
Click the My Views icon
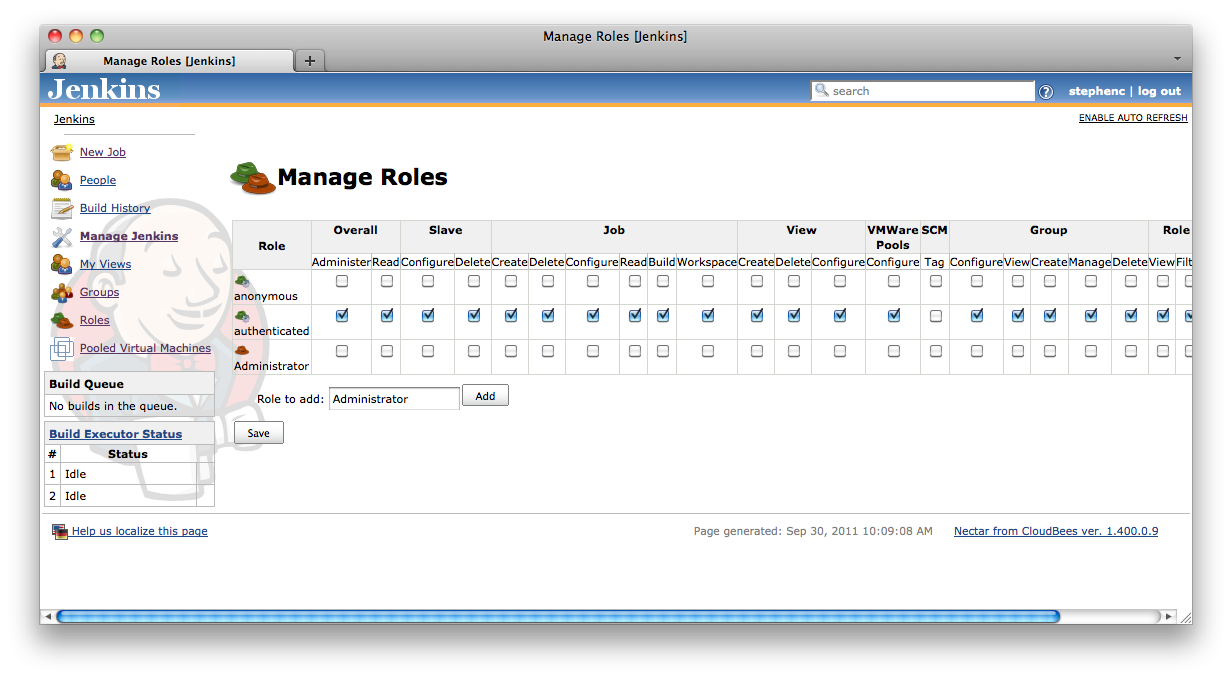[x=62, y=264]
